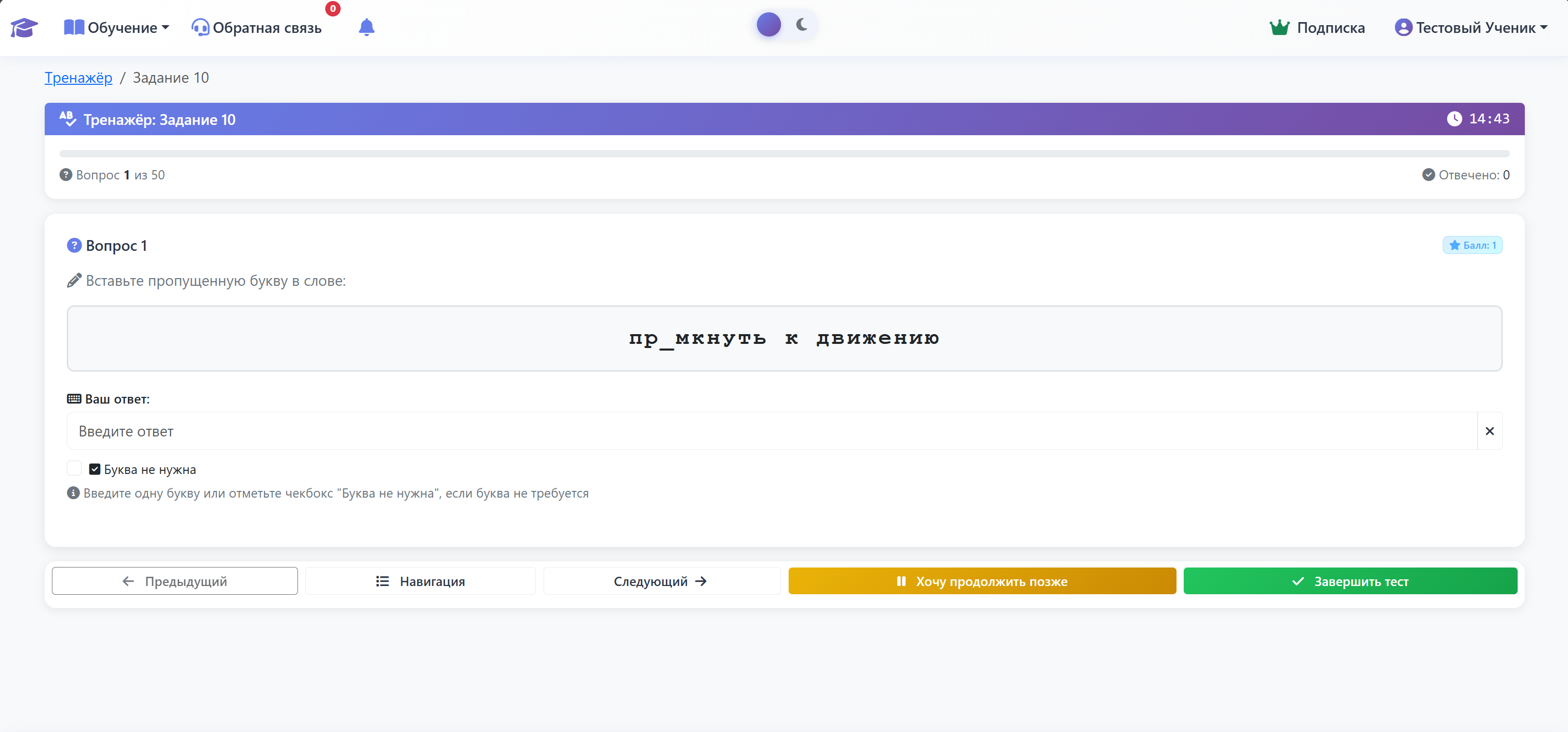Toggle the dark mode theme switch
1568x732 pixels.
click(784, 25)
